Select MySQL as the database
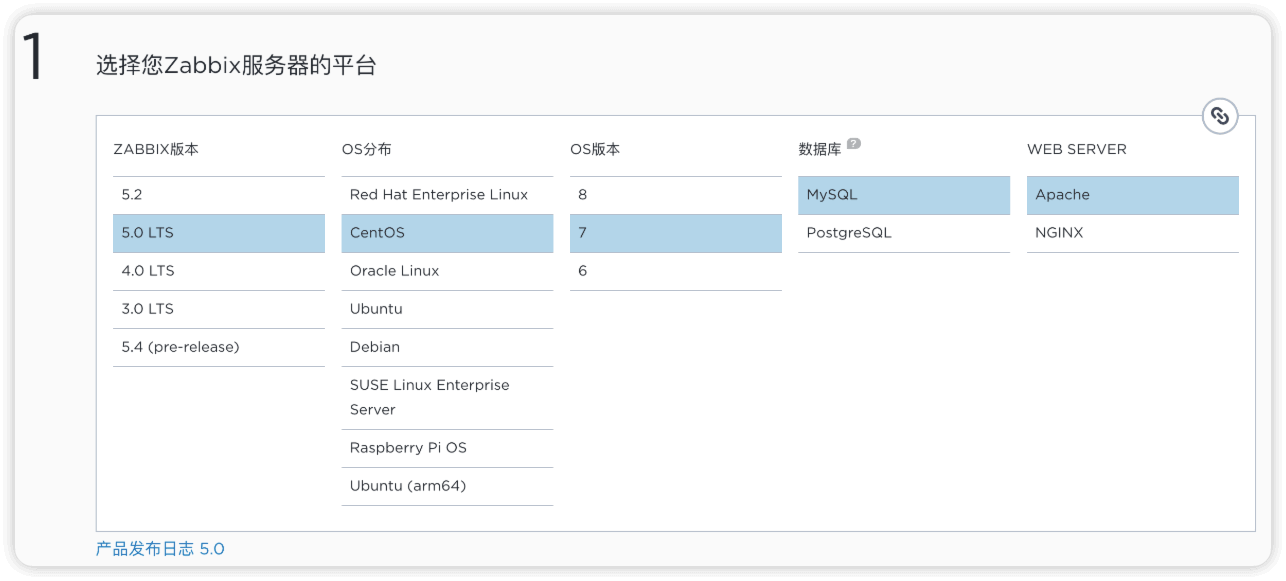The width and height of the screenshot is (1286, 581). pos(904,195)
